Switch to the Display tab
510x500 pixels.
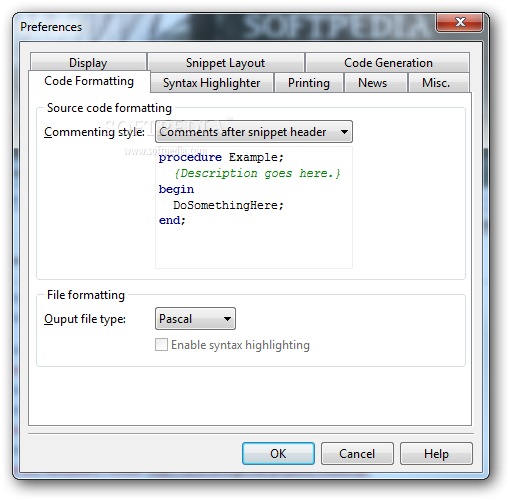pos(88,63)
